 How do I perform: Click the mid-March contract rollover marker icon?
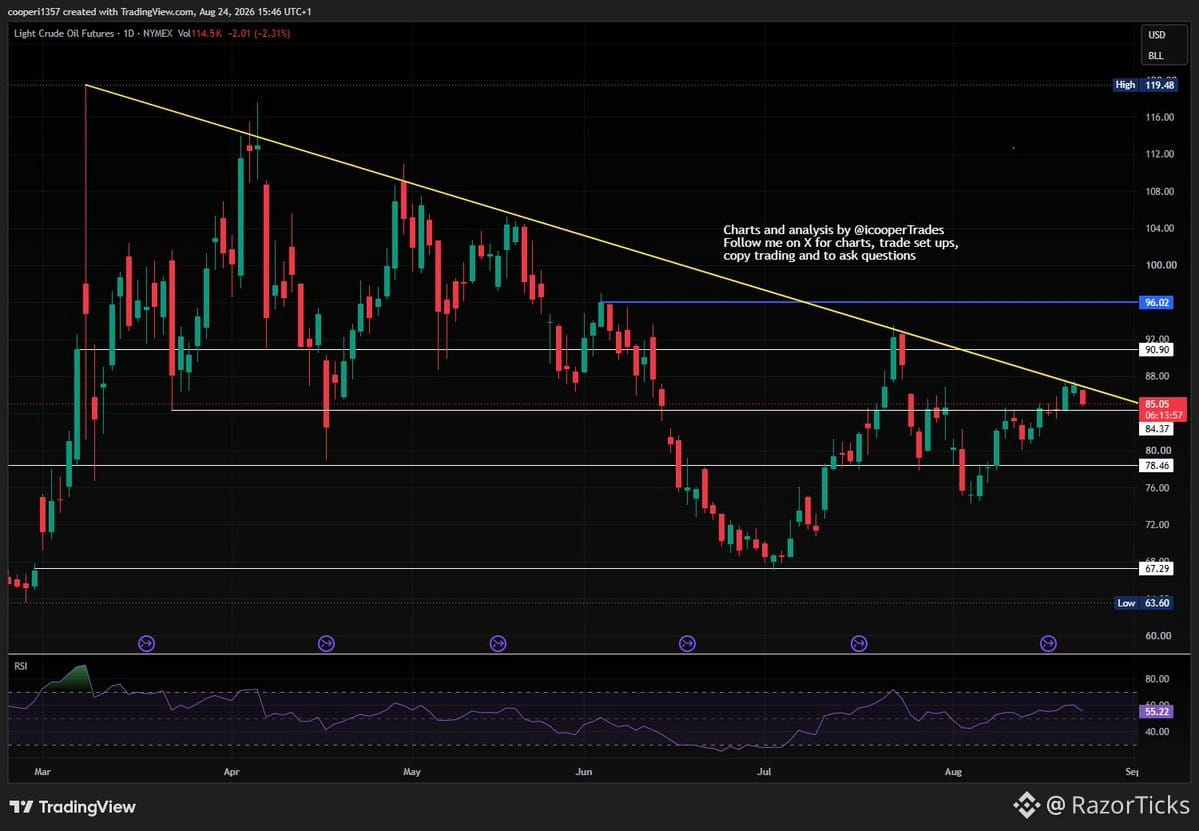[x=146, y=644]
